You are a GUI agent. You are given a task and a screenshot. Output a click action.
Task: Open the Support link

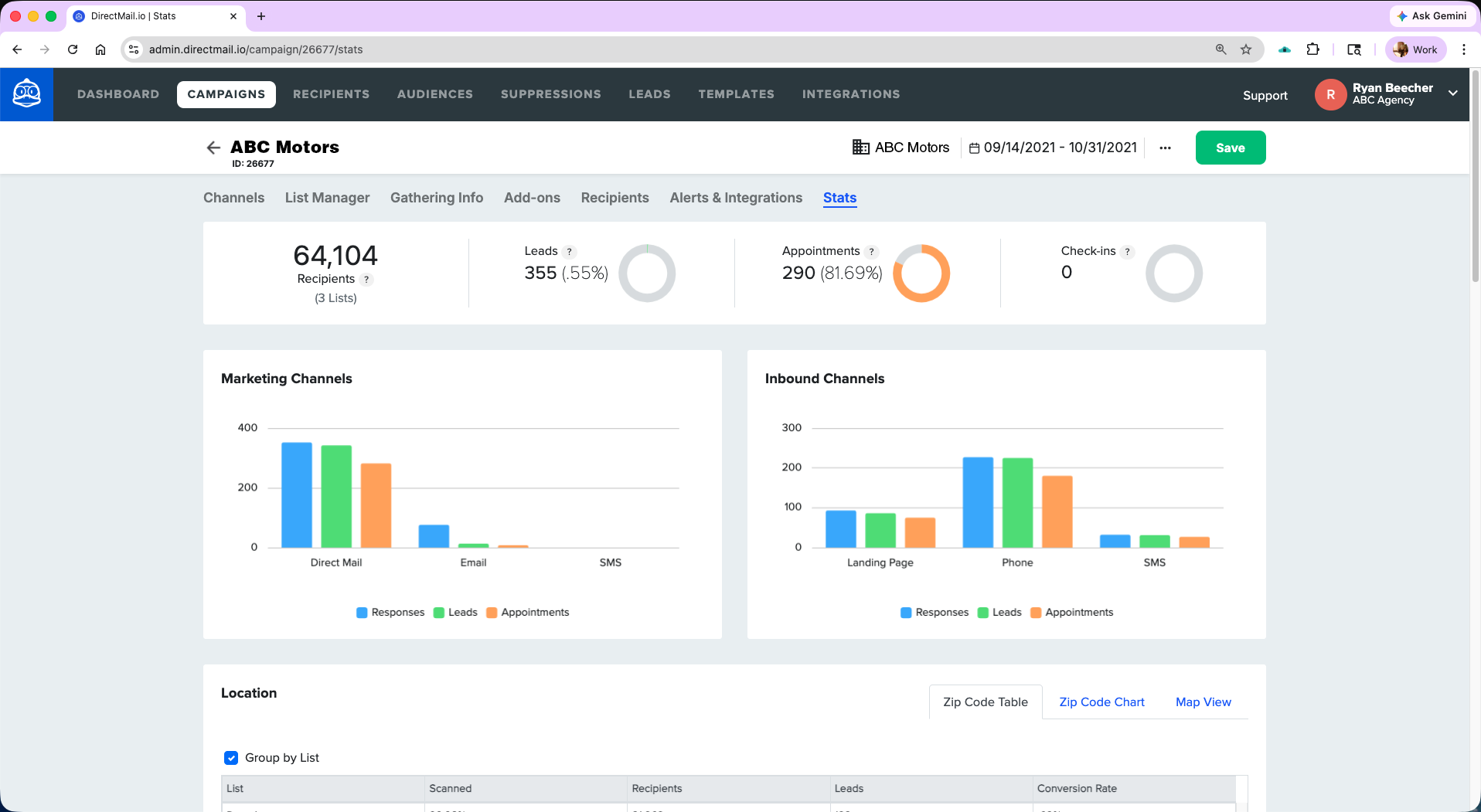point(1265,95)
